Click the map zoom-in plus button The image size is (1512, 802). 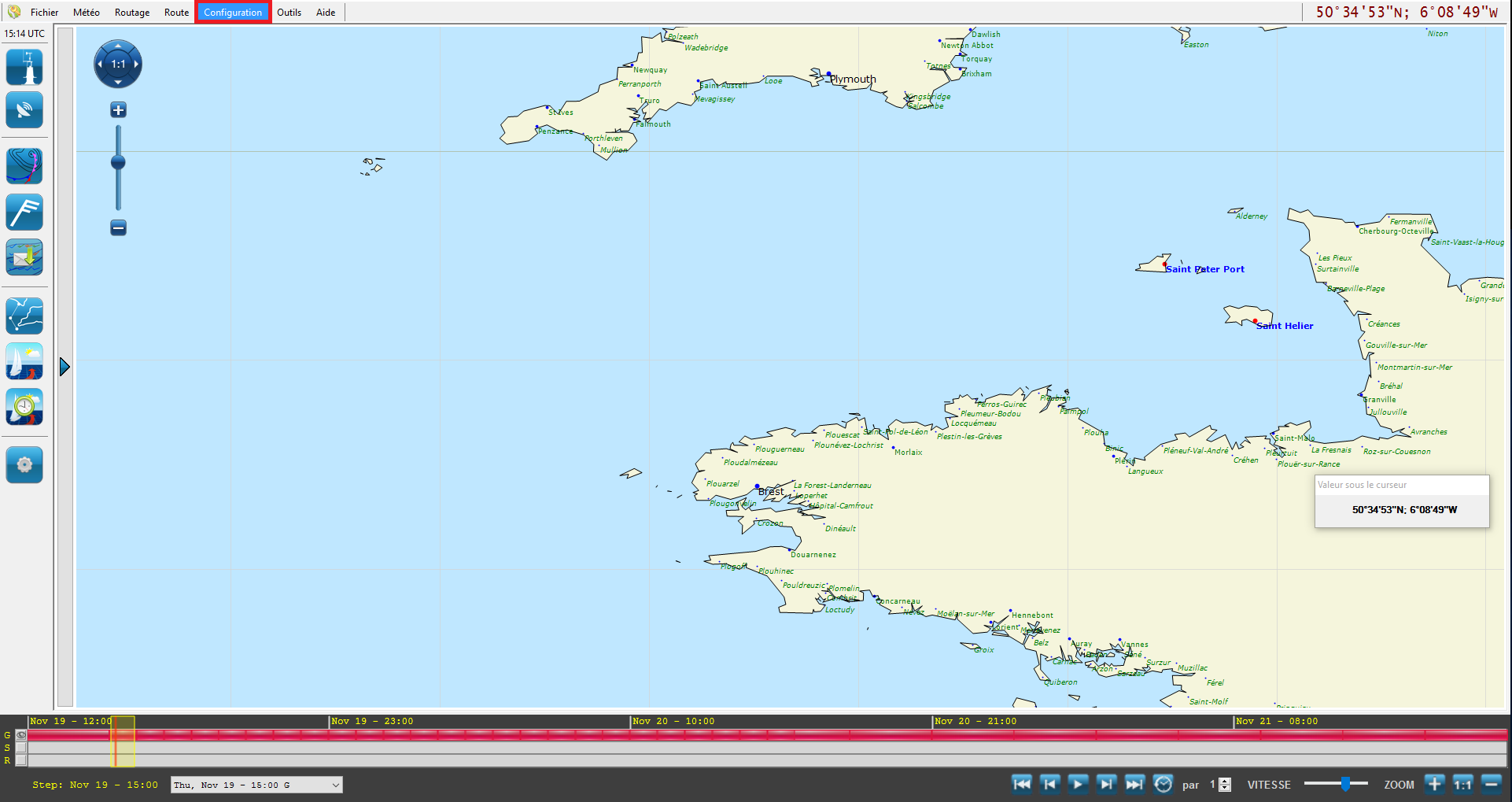click(118, 110)
